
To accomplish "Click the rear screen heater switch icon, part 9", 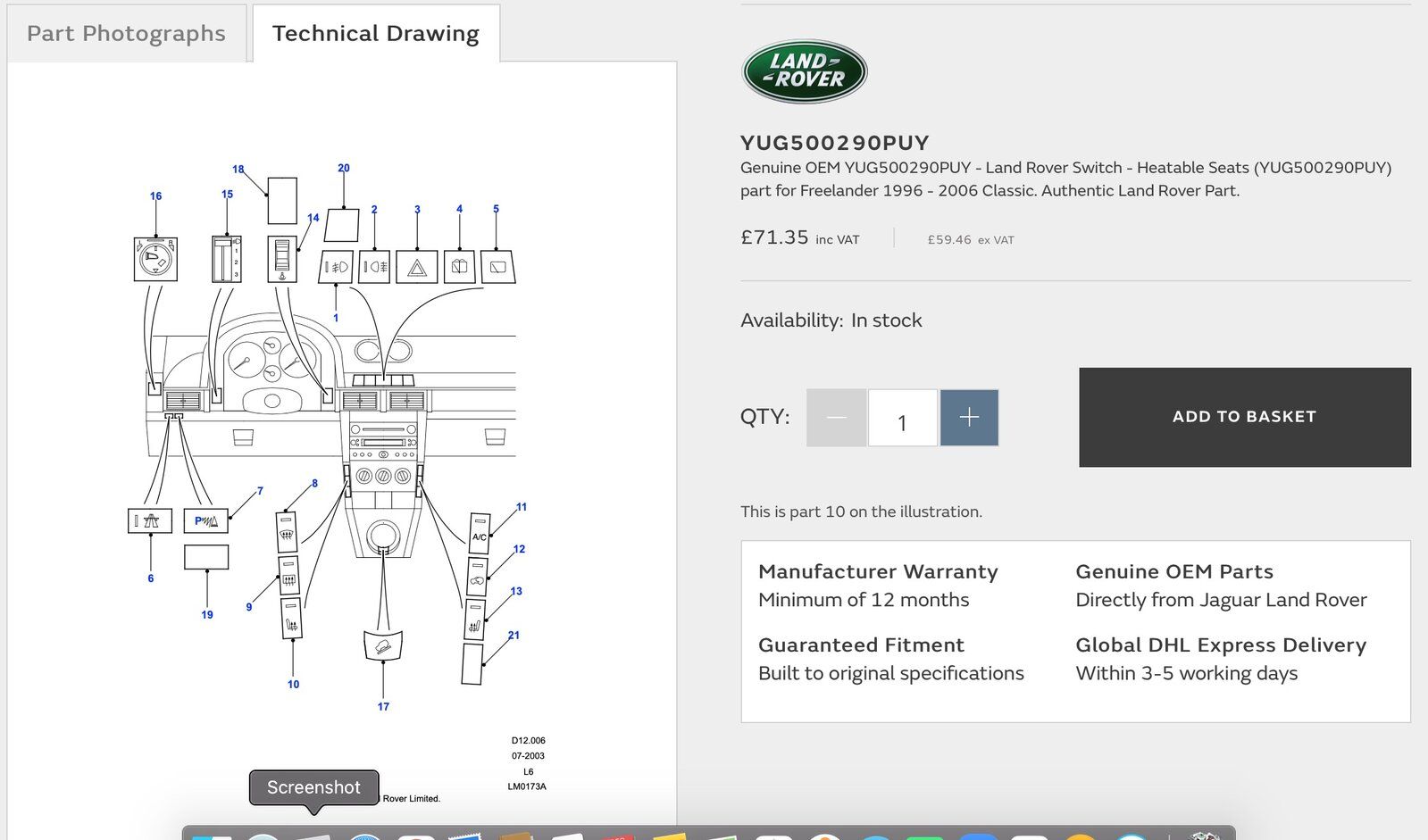I will (x=288, y=577).
